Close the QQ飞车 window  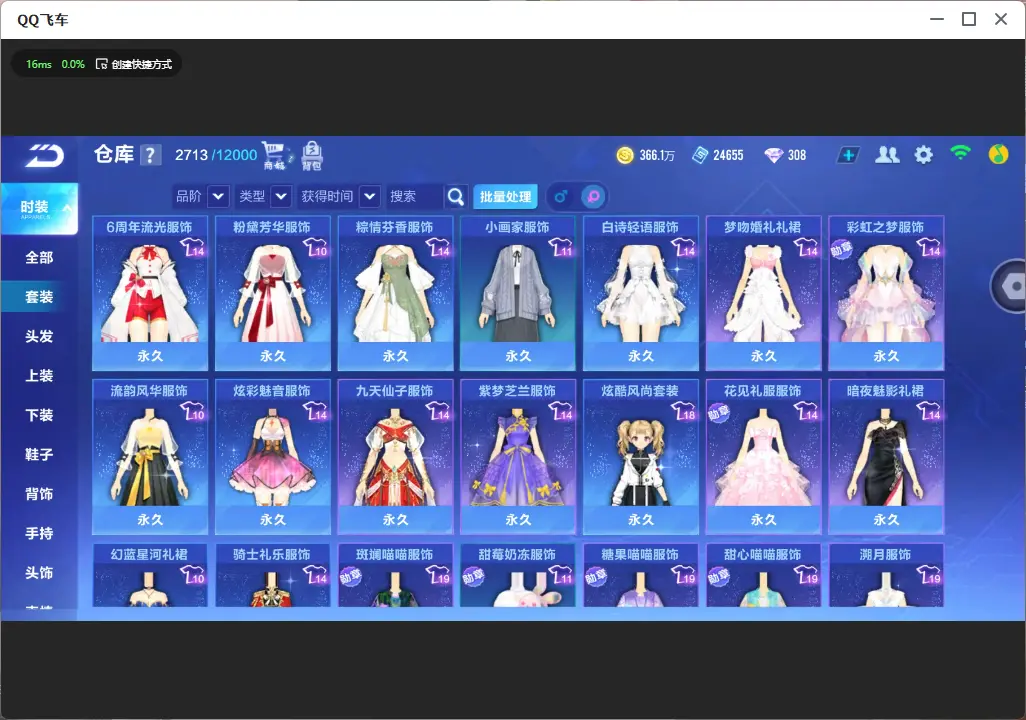[x=1001, y=20]
